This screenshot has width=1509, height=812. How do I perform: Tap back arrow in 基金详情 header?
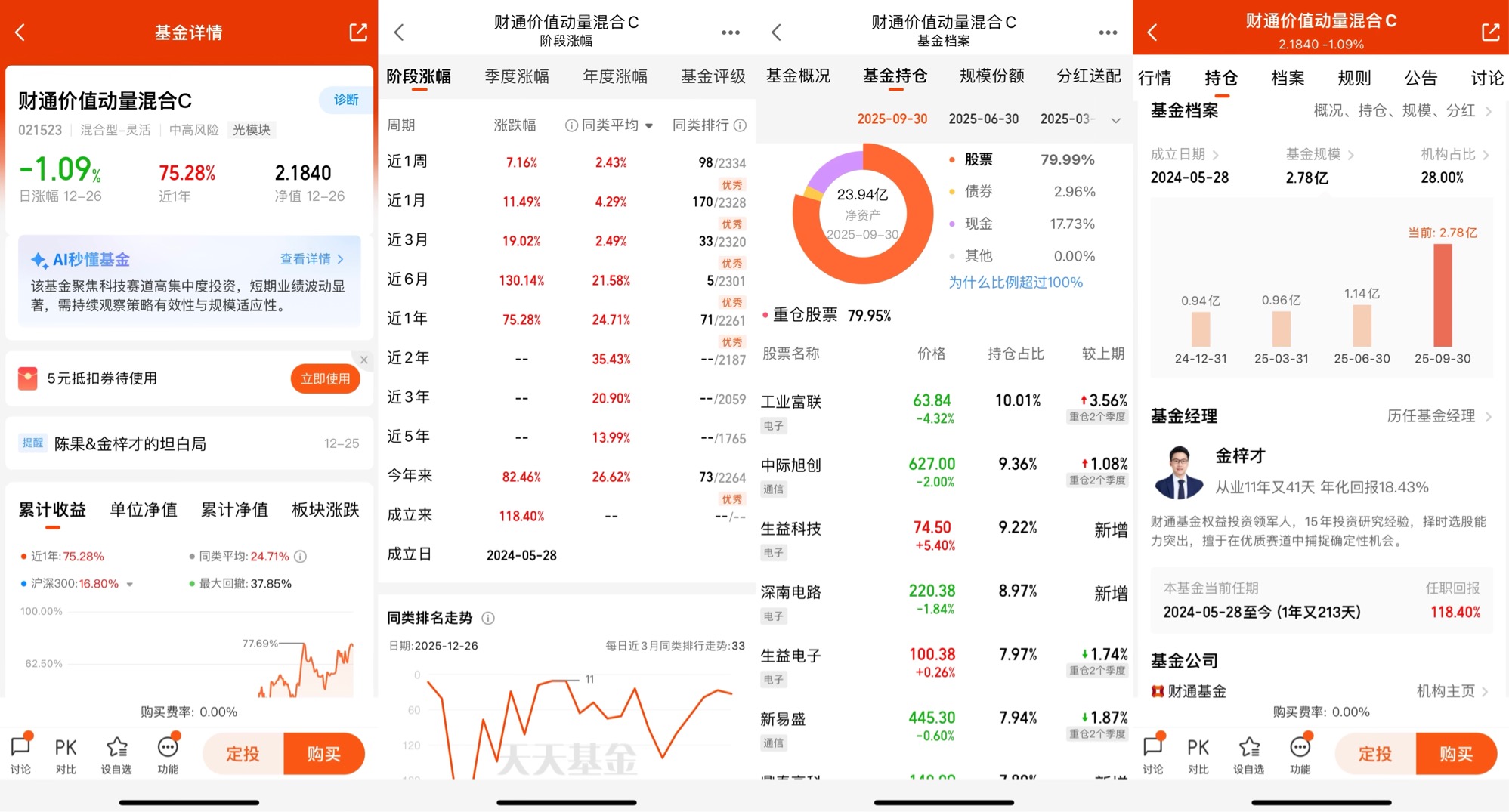click(20, 32)
